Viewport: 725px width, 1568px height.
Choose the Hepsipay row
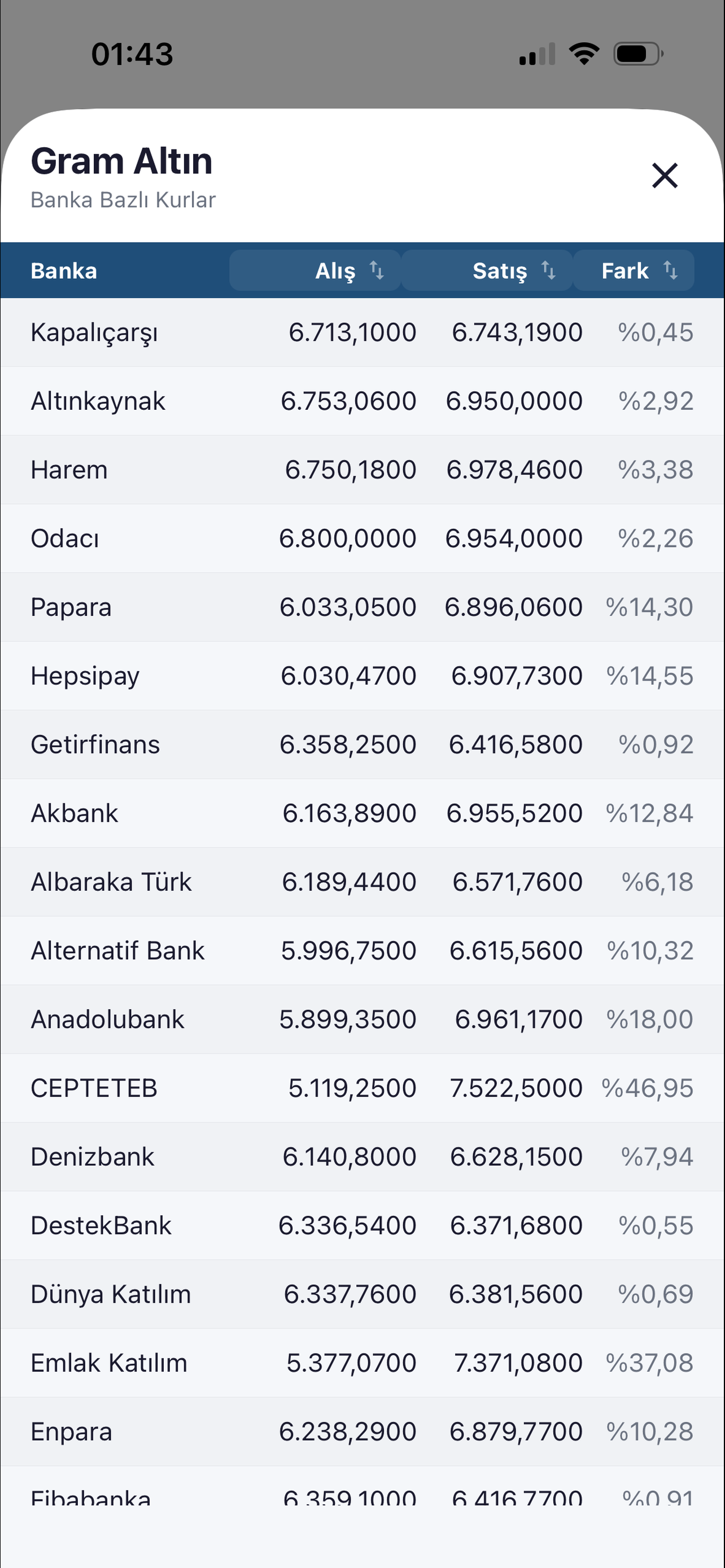coord(361,676)
